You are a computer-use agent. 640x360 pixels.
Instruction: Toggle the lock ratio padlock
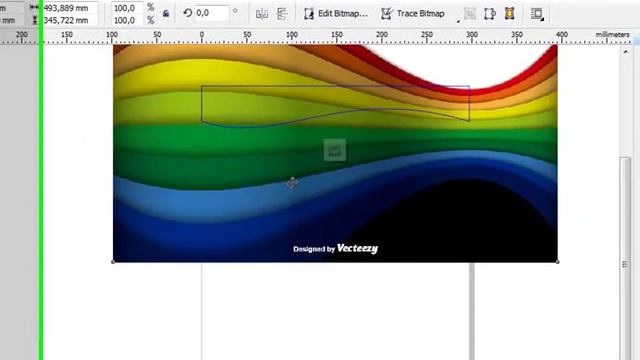point(166,13)
